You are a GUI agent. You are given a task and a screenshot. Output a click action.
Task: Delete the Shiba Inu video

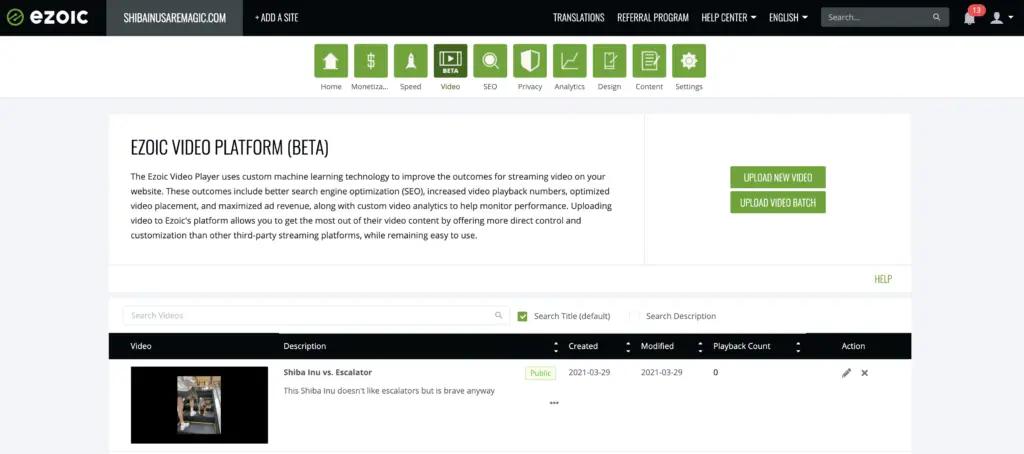865,373
